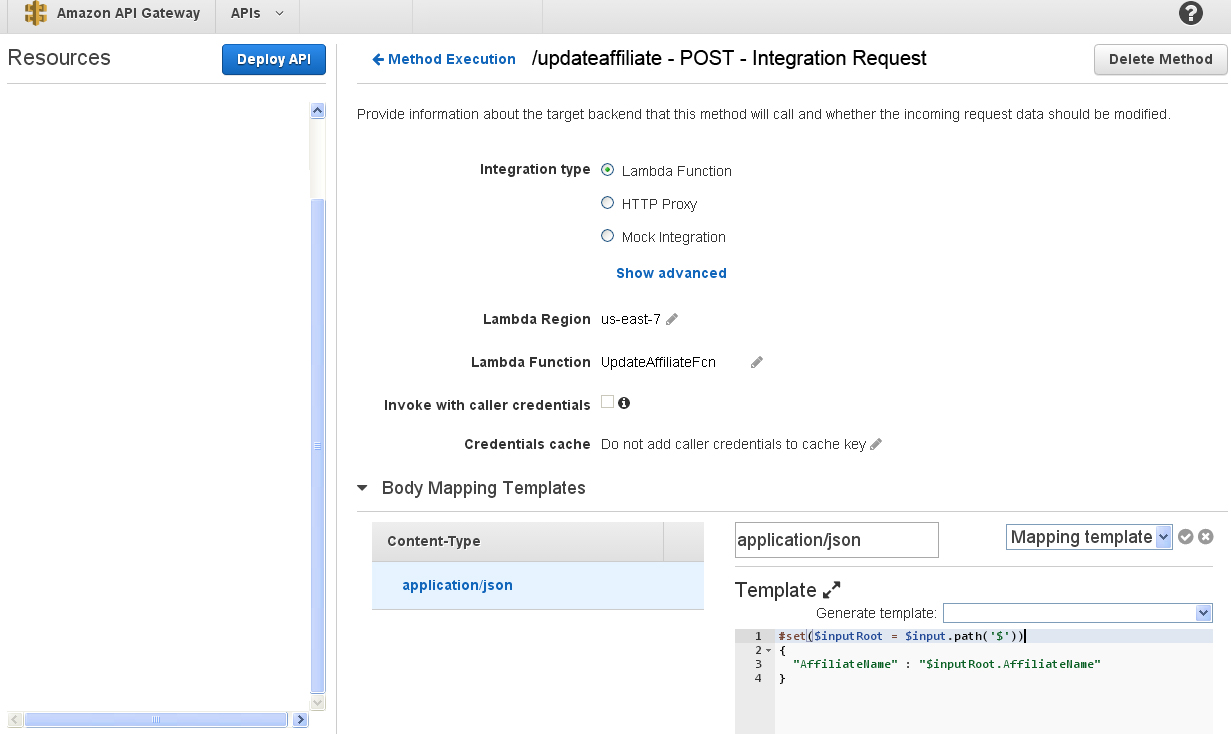Click the UpdateAffiliateFcn function name

(x=658, y=362)
